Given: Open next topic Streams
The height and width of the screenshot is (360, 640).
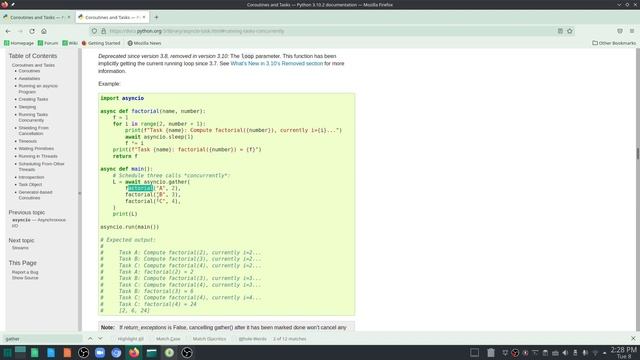Looking at the screenshot, I should [20, 248].
